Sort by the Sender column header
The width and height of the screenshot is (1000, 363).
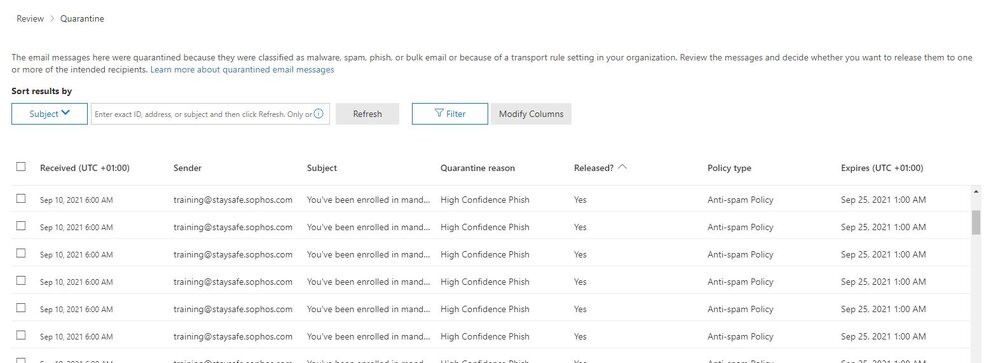click(188, 168)
